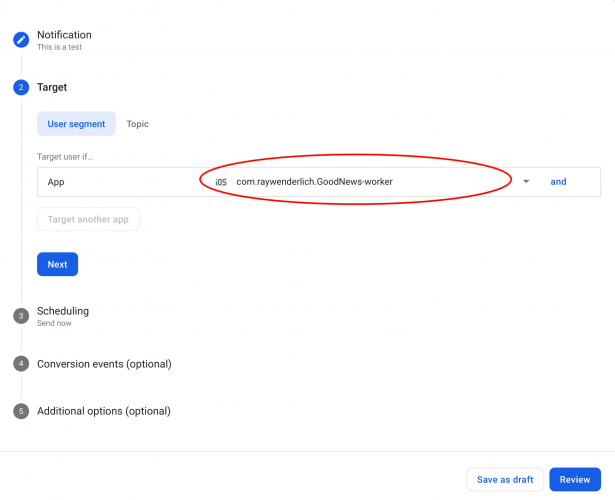Expand Additional options (optional) section

(104, 411)
